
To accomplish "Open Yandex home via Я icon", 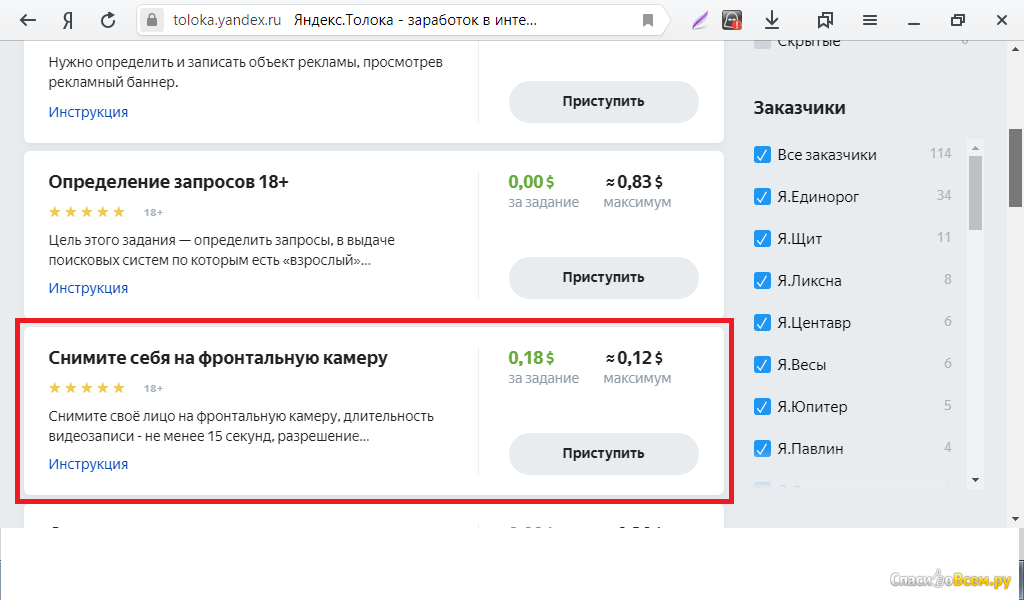I will click(x=67, y=20).
